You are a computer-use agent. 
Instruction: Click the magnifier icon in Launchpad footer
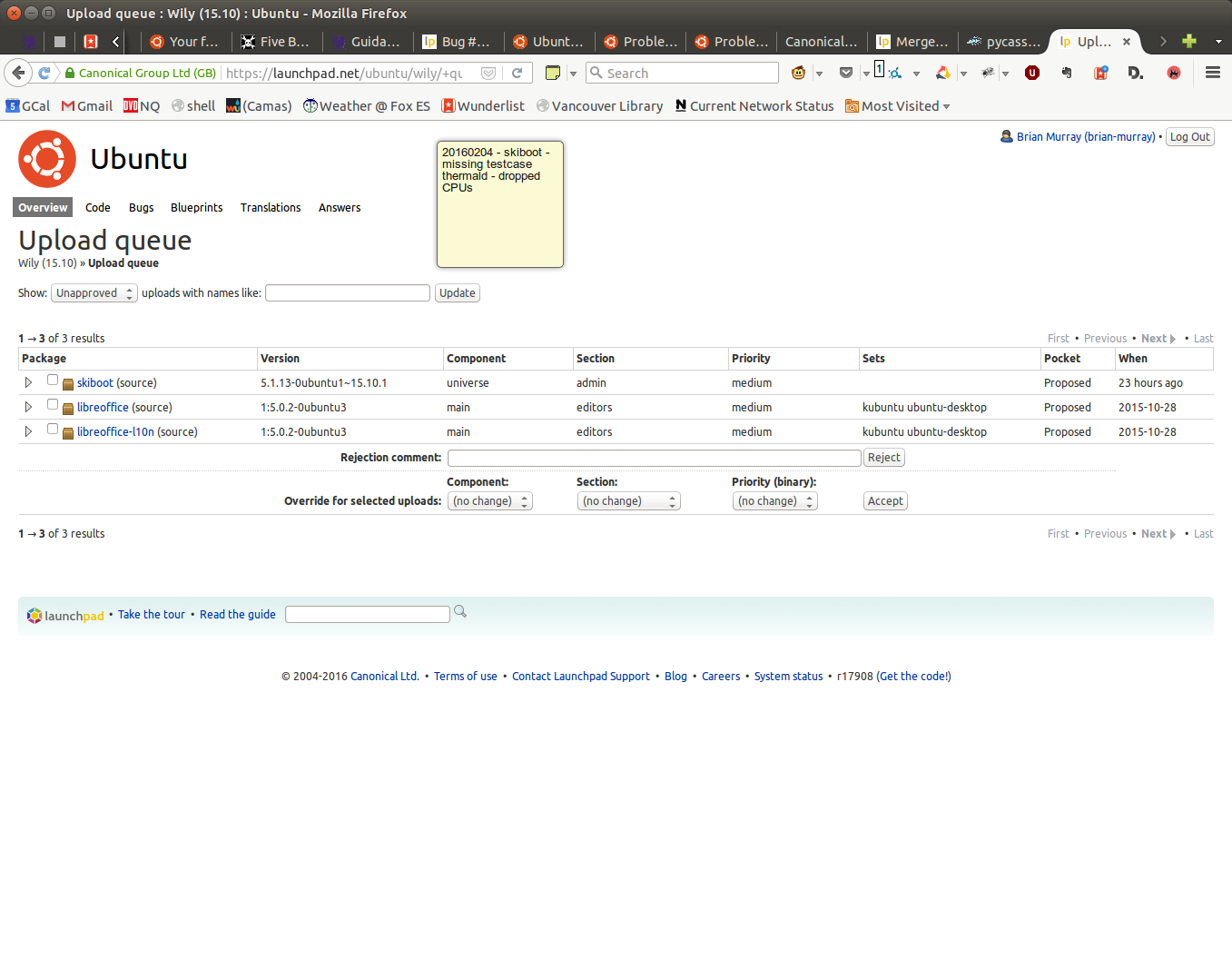[x=460, y=612]
